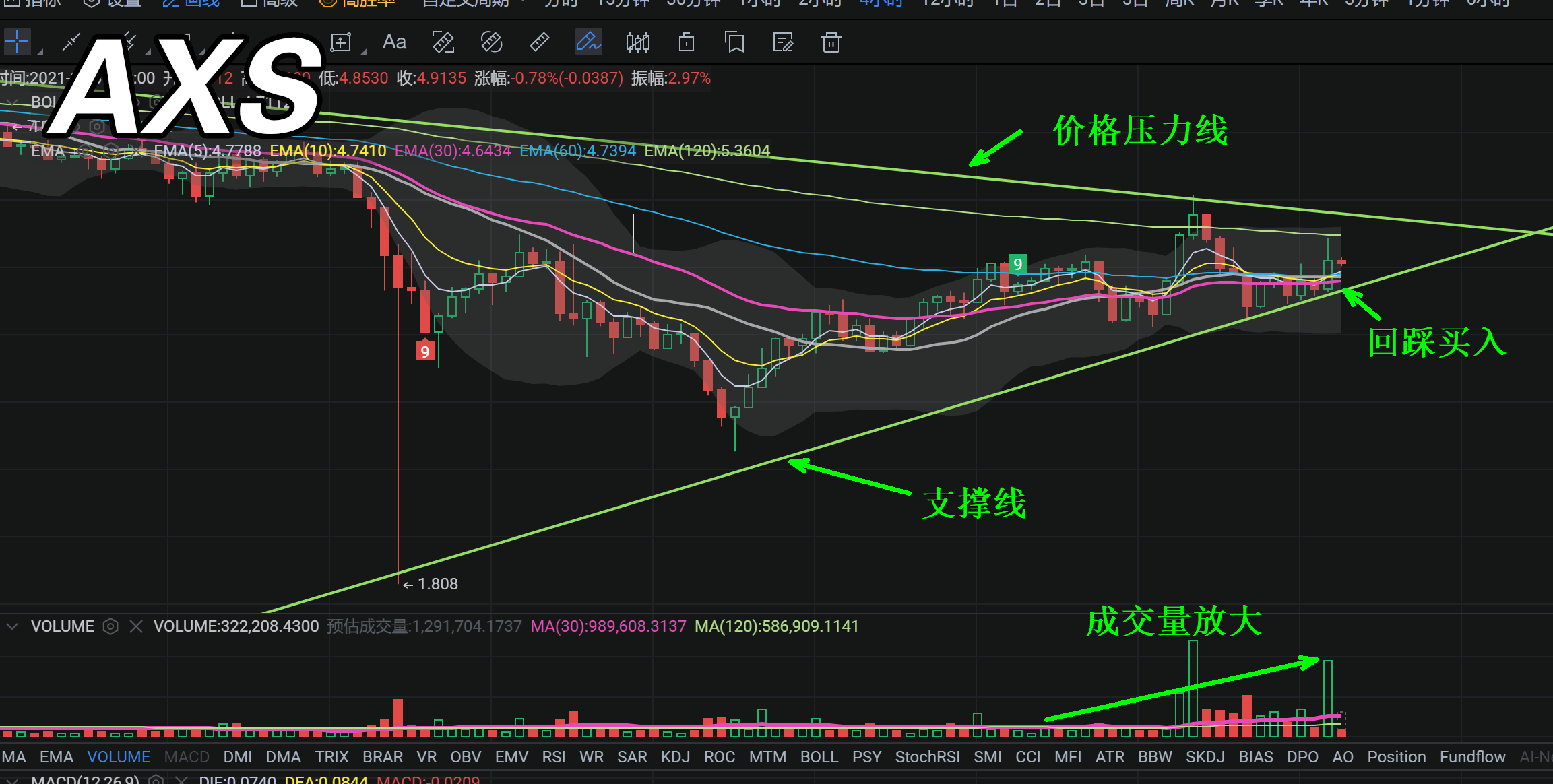Choose the StochRSI indicator tab
Image resolution: width=1553 pixels, height=784 pixels.
pos(927,757)
